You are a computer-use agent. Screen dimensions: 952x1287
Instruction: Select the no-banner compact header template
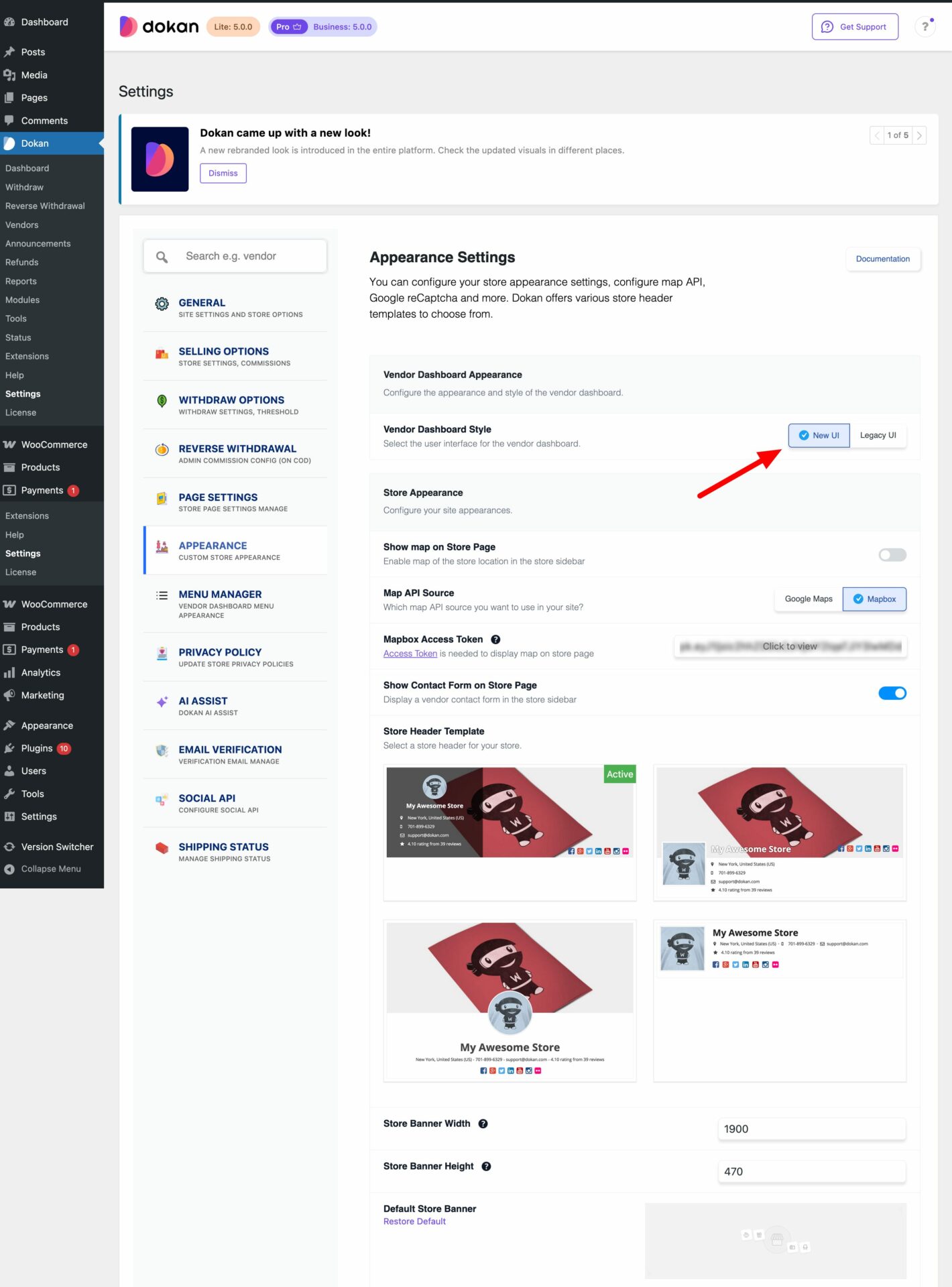click(x=780, y=1001)
